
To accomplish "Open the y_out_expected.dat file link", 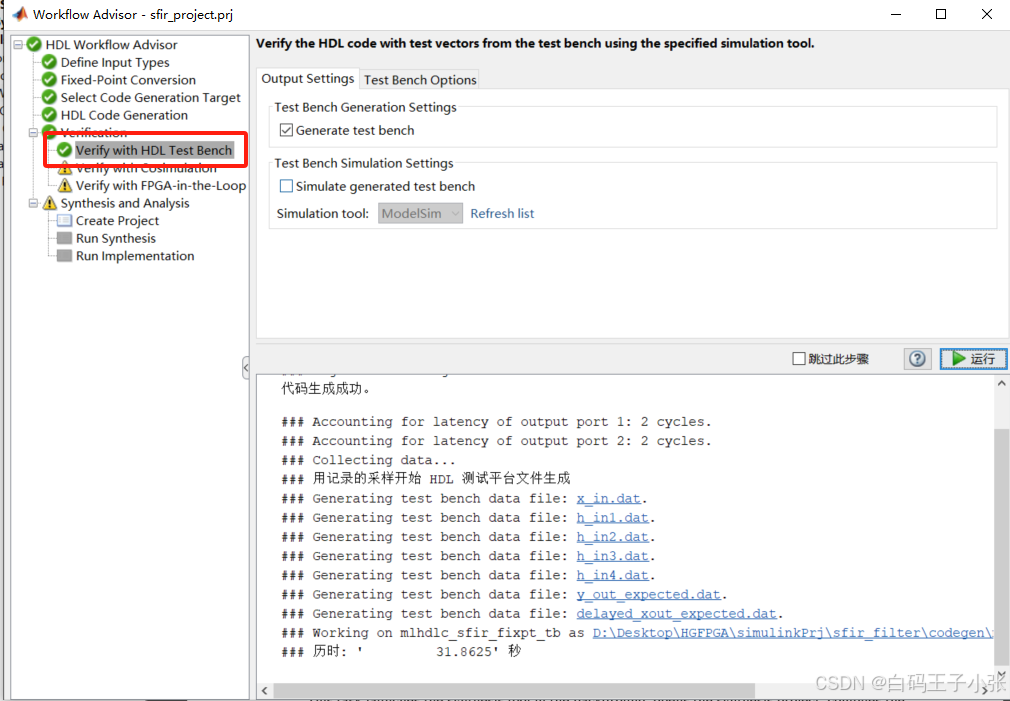I will 649,595.
